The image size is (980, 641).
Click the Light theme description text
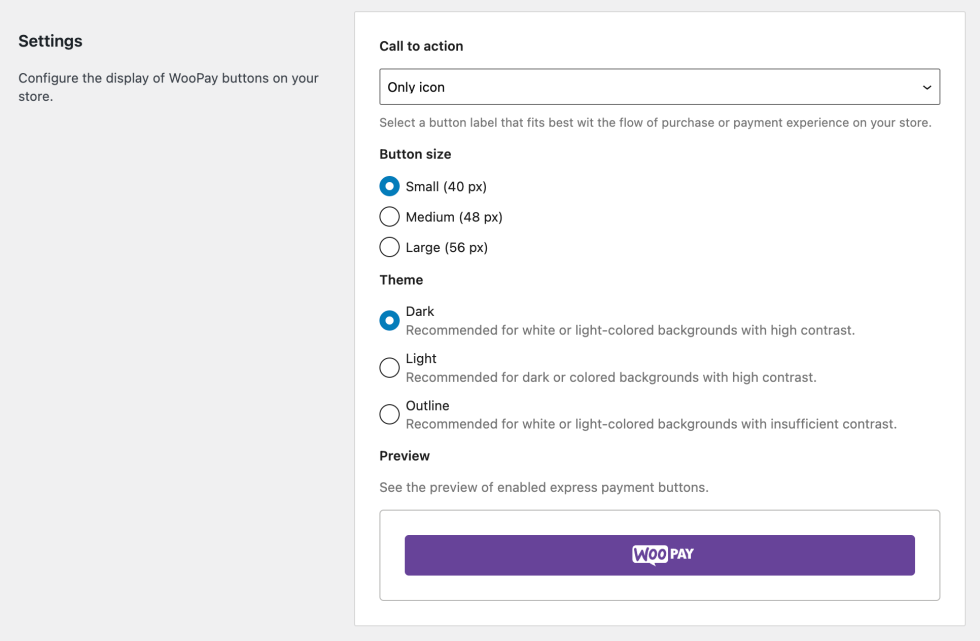coord(611,378)
